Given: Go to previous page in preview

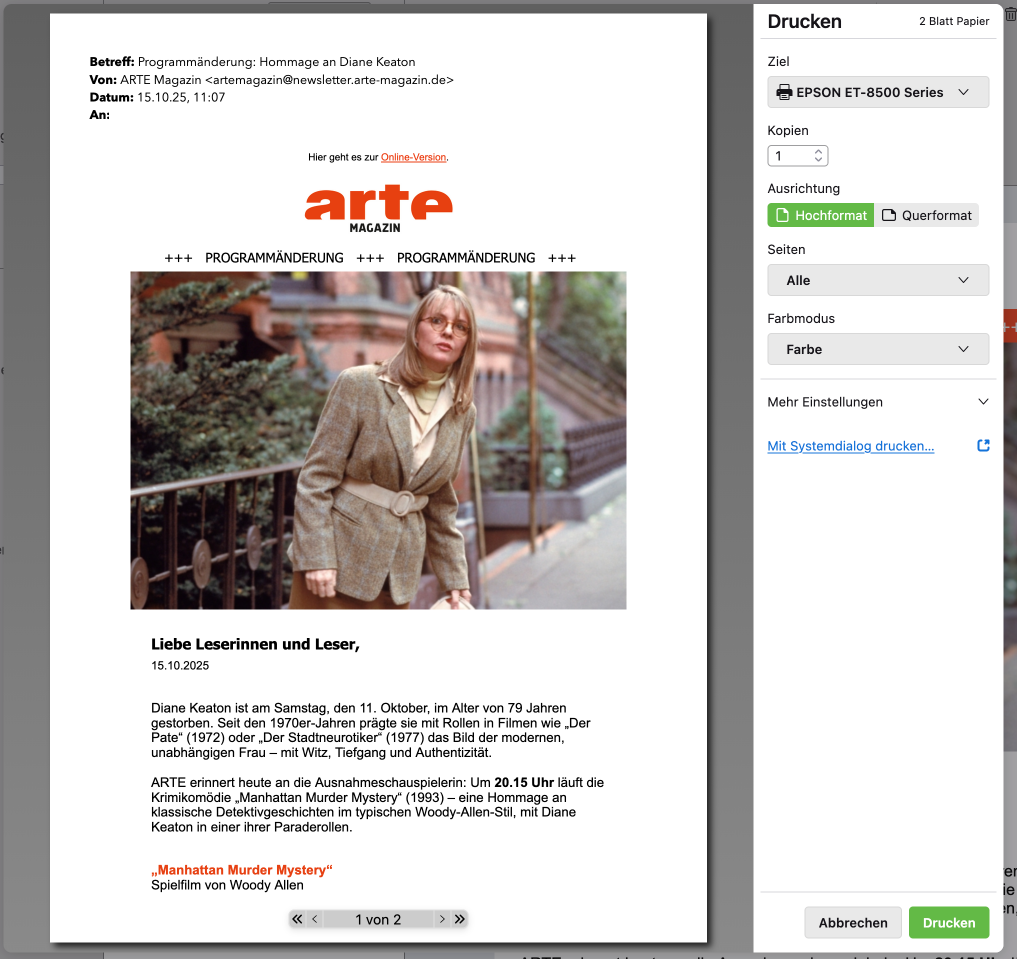Looking at the screenshot, I should coord(315,919).
